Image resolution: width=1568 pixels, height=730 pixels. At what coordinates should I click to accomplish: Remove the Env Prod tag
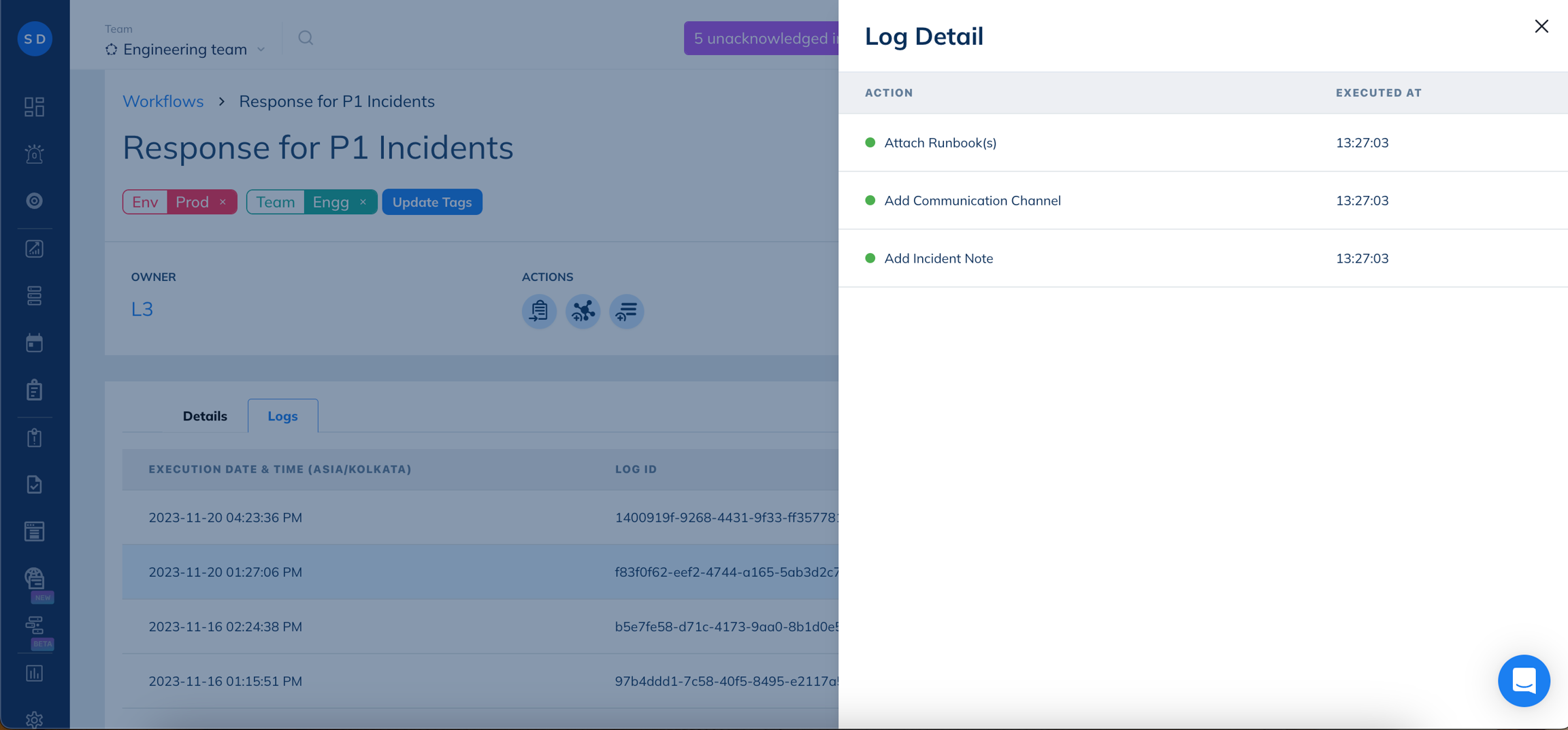click(x=223, y=202)
